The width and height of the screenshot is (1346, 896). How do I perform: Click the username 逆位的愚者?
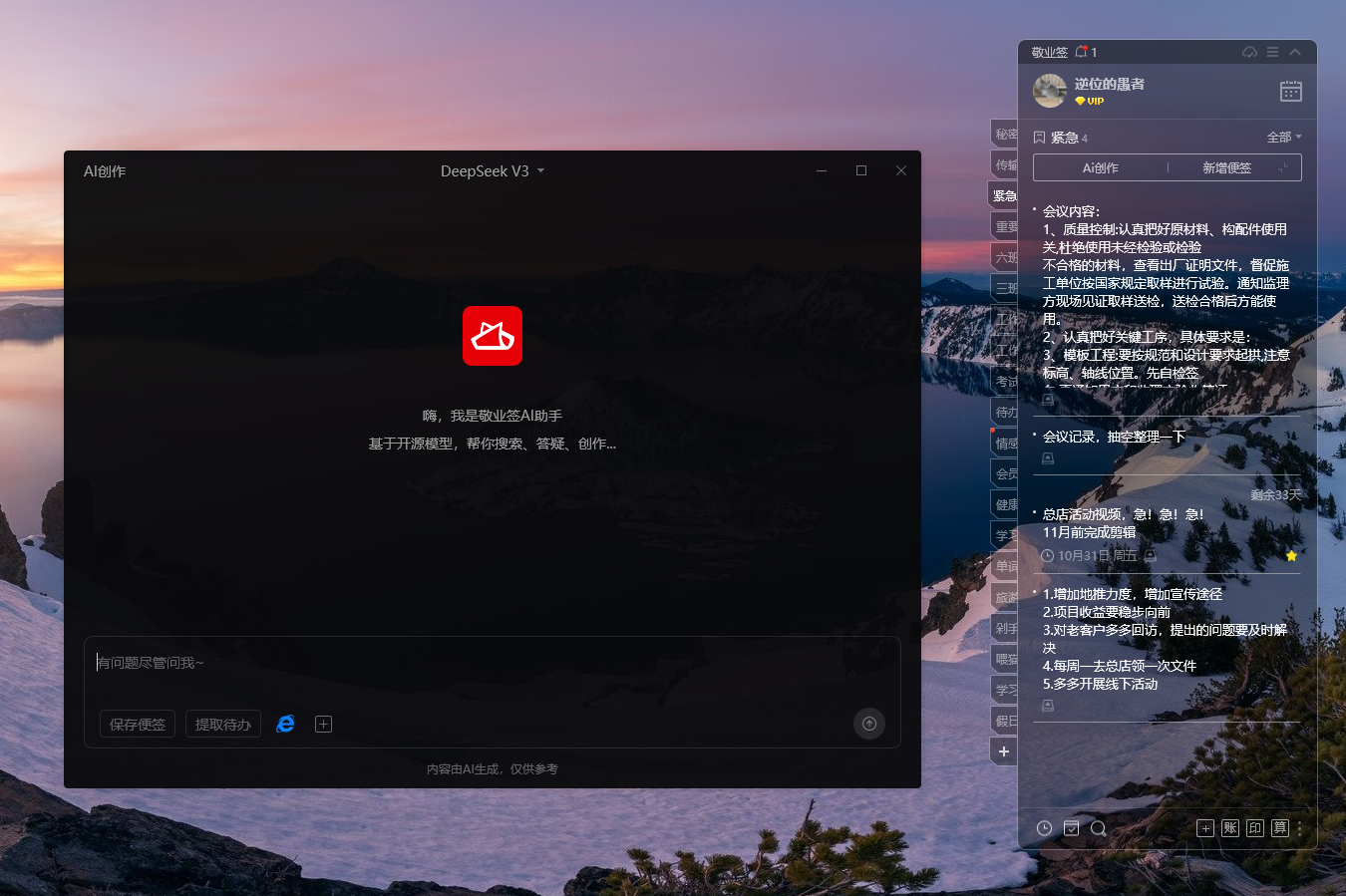(1110, 85)
